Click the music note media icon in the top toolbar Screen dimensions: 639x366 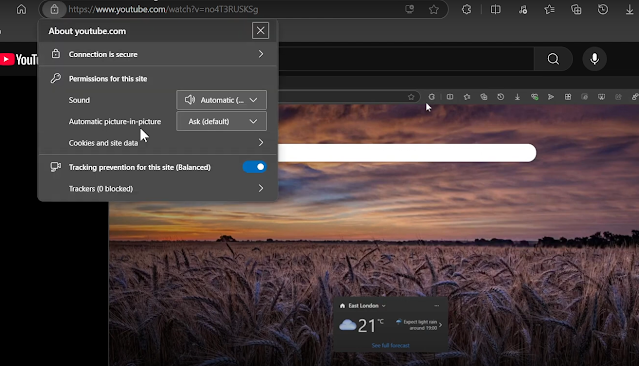click(x=523, y=9)
